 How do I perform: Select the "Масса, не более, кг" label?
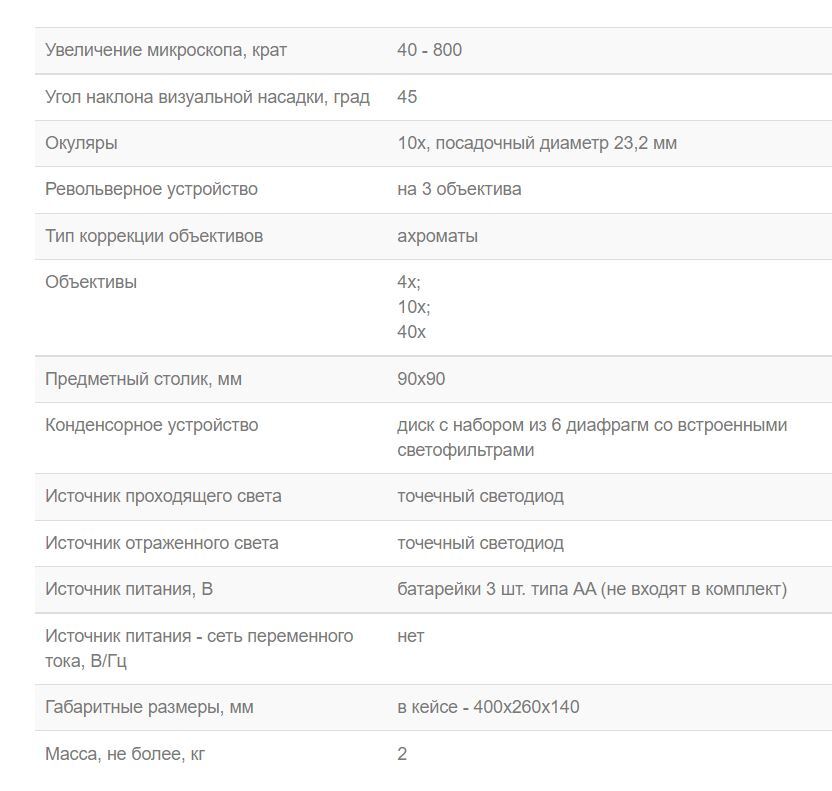(x=125, y=754)
